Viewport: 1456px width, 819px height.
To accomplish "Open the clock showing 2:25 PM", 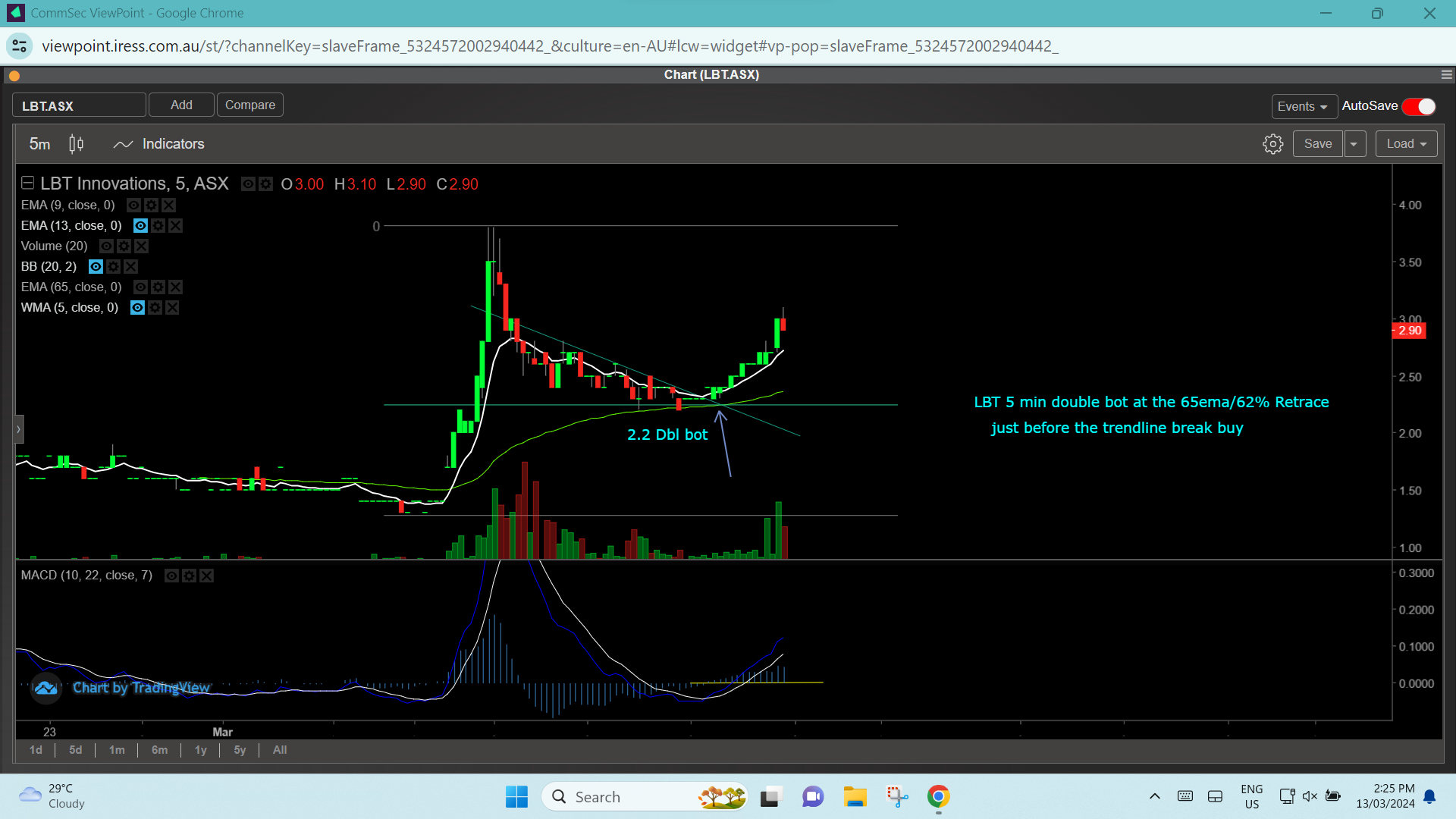I will (x=1385, y=796).
